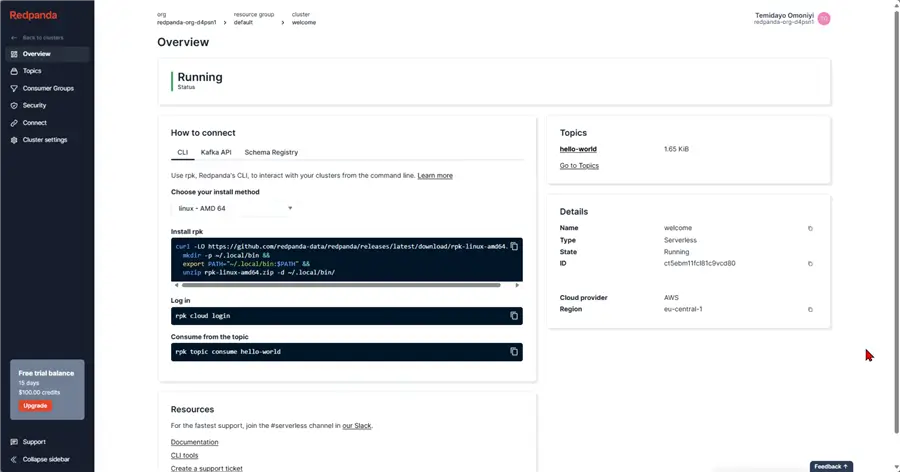This screenshot has width=900, height=472.
Task: Click the Free trial balance card
Action: point(47,390)
